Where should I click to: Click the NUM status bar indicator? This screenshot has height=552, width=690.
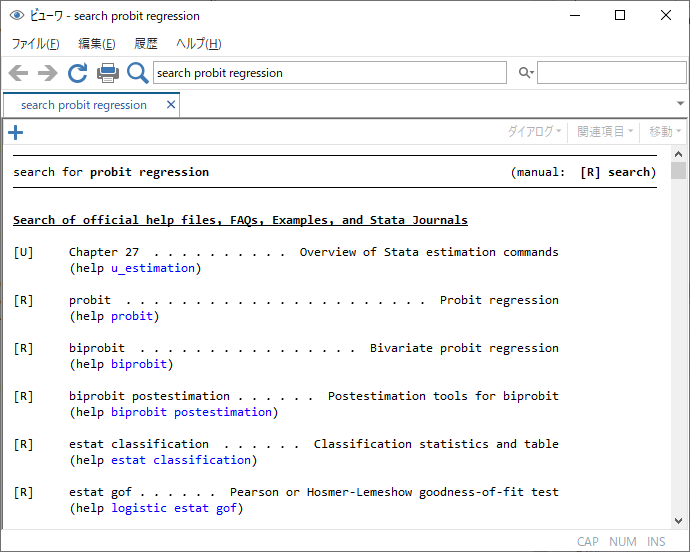pyautogui.click(x=623, y=541)
